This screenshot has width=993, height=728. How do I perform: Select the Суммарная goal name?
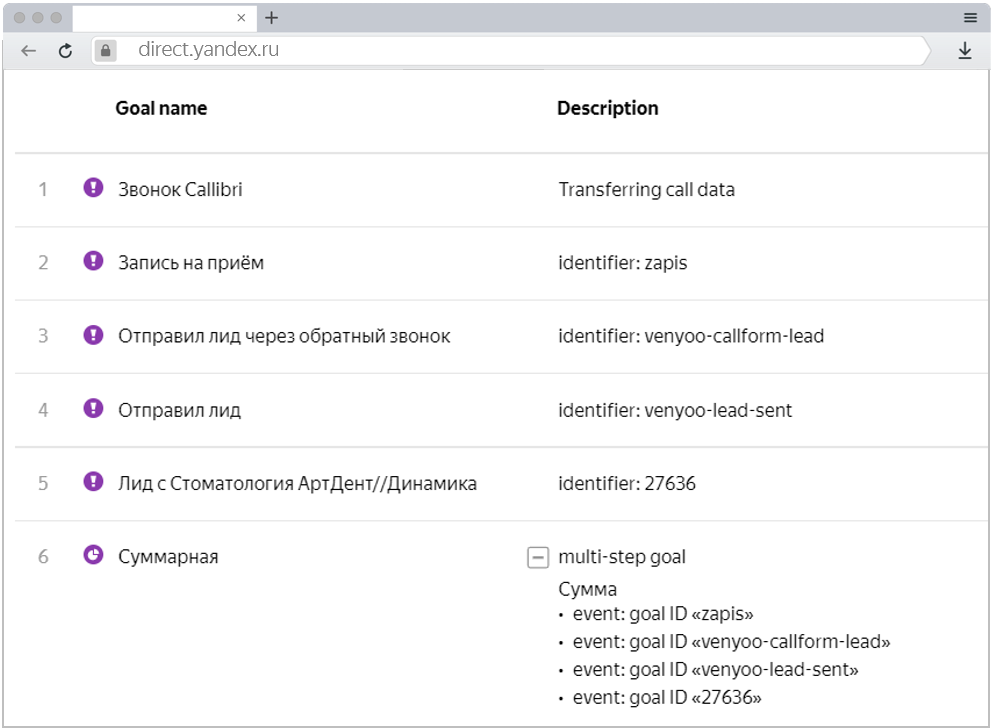tap(168, 557)
